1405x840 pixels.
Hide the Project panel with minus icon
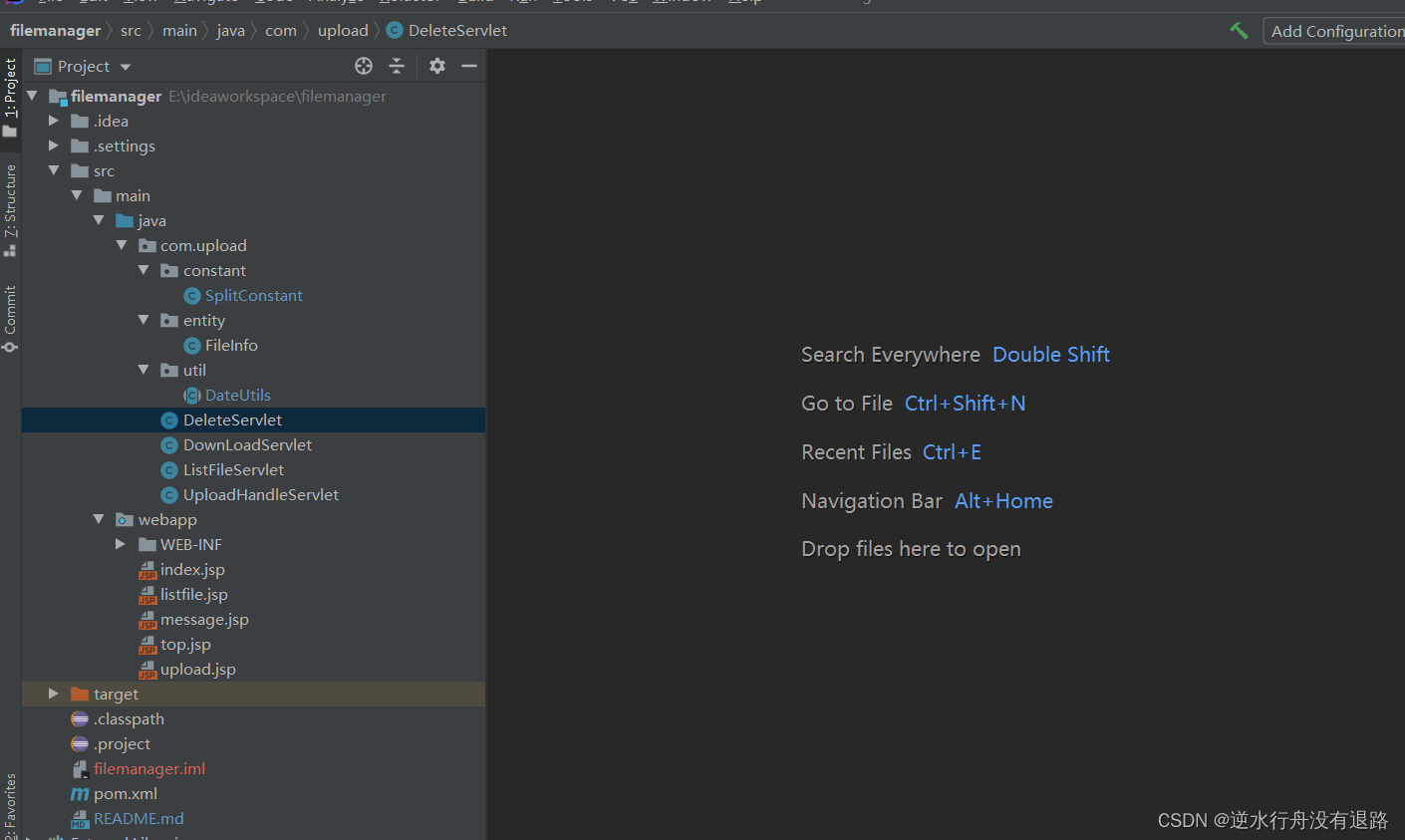(469, 66)
